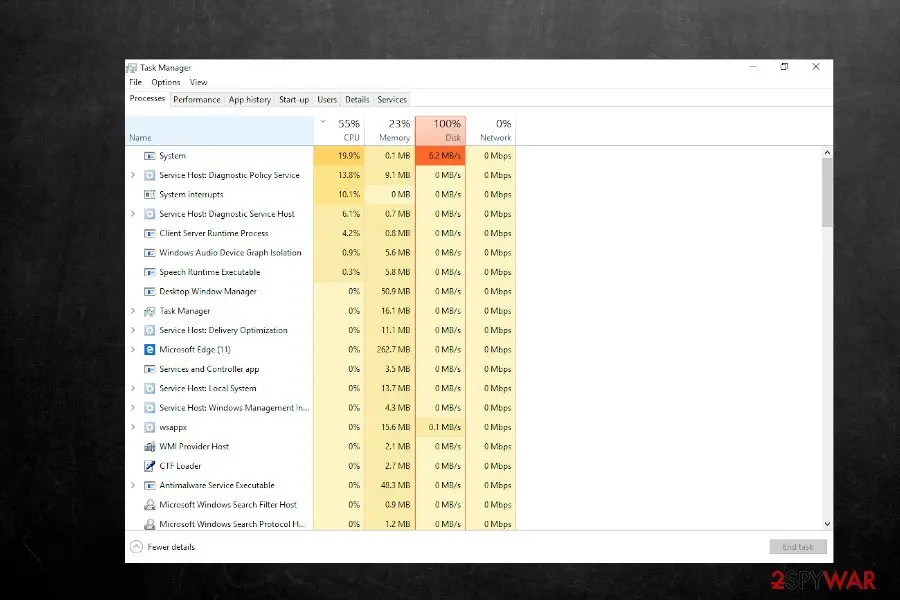Switch to the Services tab
This screenshot has width=900, height=600.
click(392, 99)
